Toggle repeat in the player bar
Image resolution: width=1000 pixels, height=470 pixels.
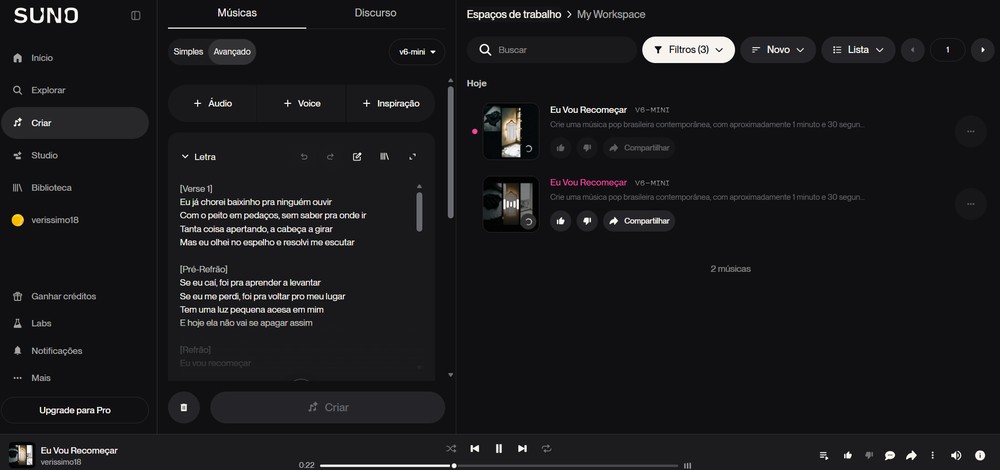(x=547, y=448)
